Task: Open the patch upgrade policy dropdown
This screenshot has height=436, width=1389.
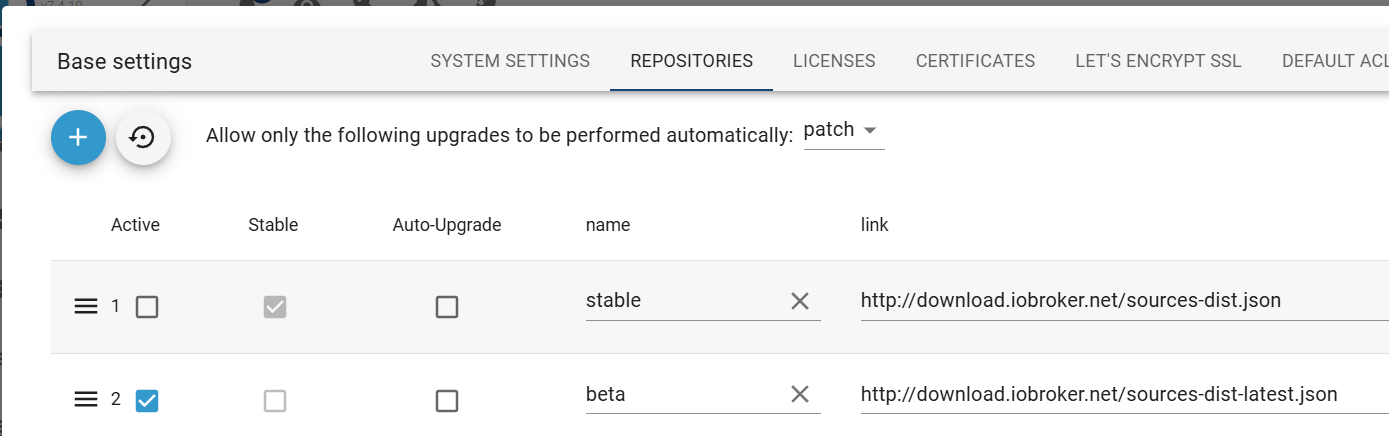Action: click(844, 131)
